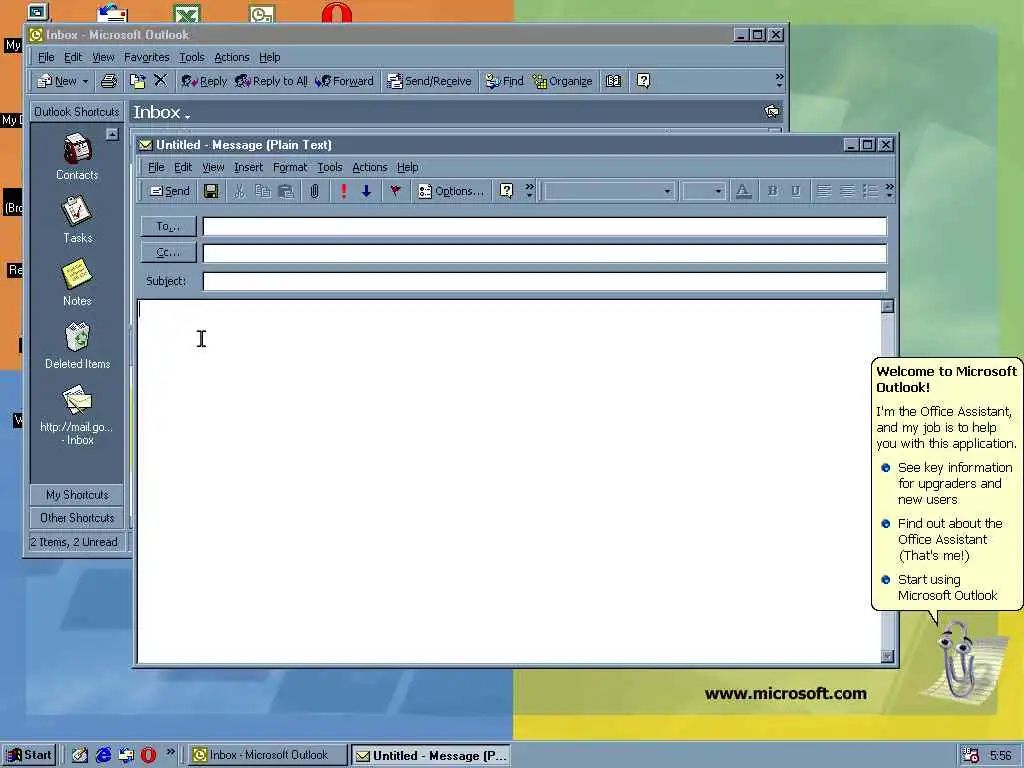The image size is (1024, 768).
Task: Open the Favorites menu in Outlook Inbox window
Action: pyautogui.click(x=146, y=57)
